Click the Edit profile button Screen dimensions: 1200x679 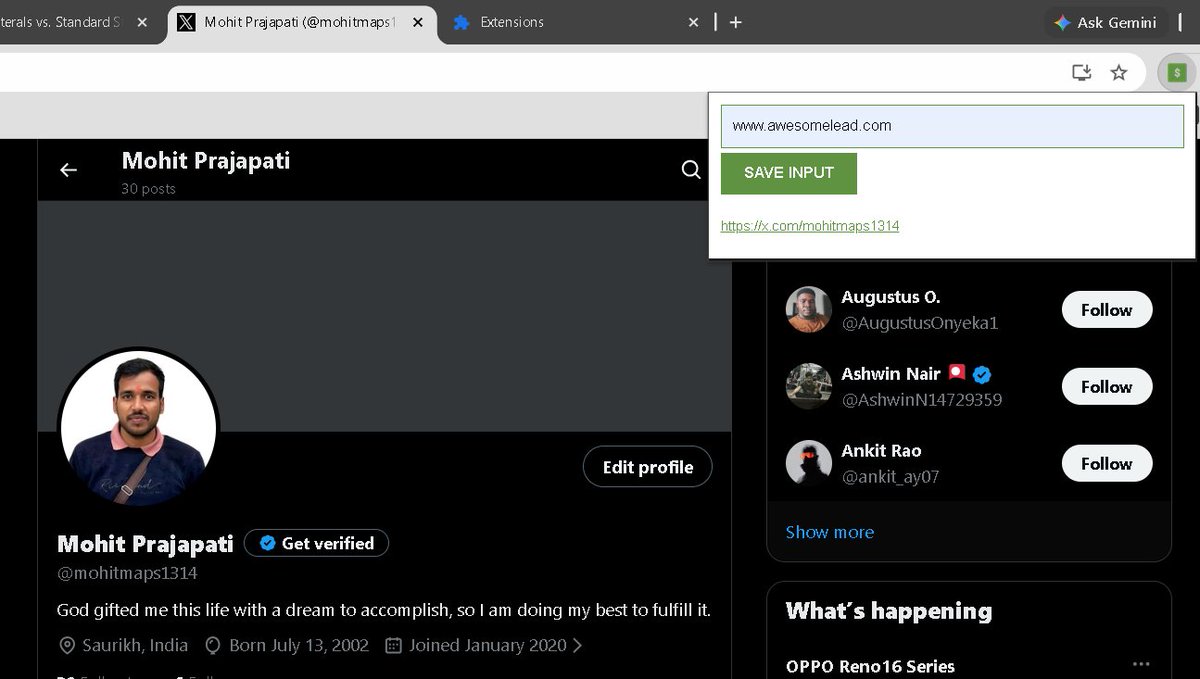click(x=648, y=467)
